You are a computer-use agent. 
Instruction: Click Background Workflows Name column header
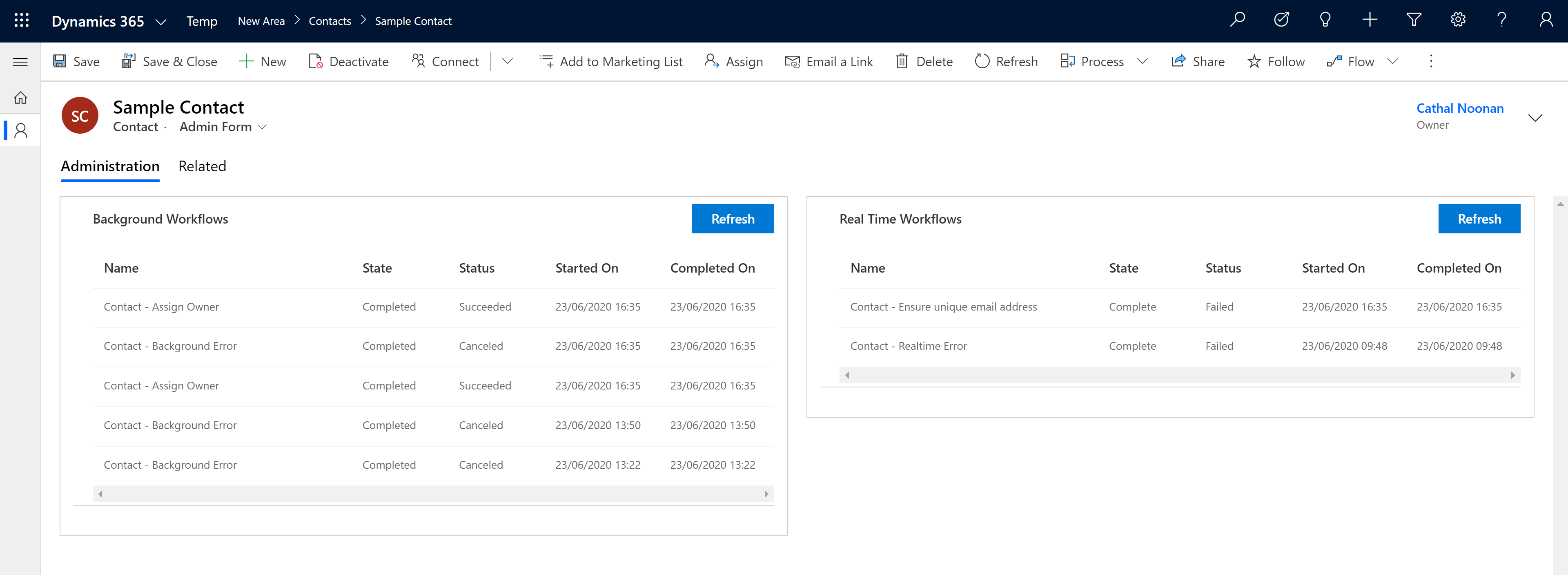click(121, 268)
